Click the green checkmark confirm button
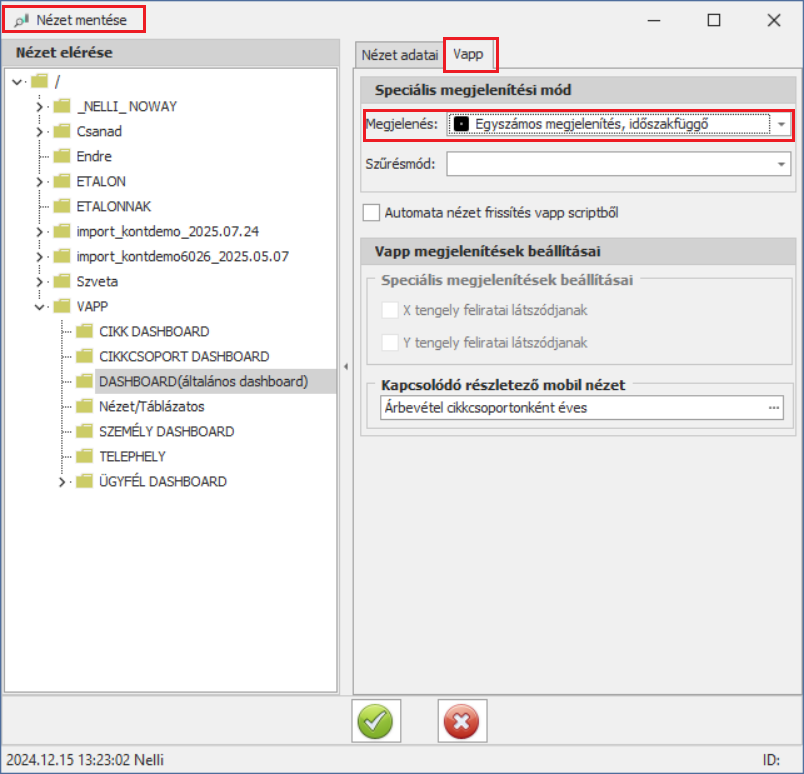The width and height of the screenshot is (804, 774). coord(376,720)
